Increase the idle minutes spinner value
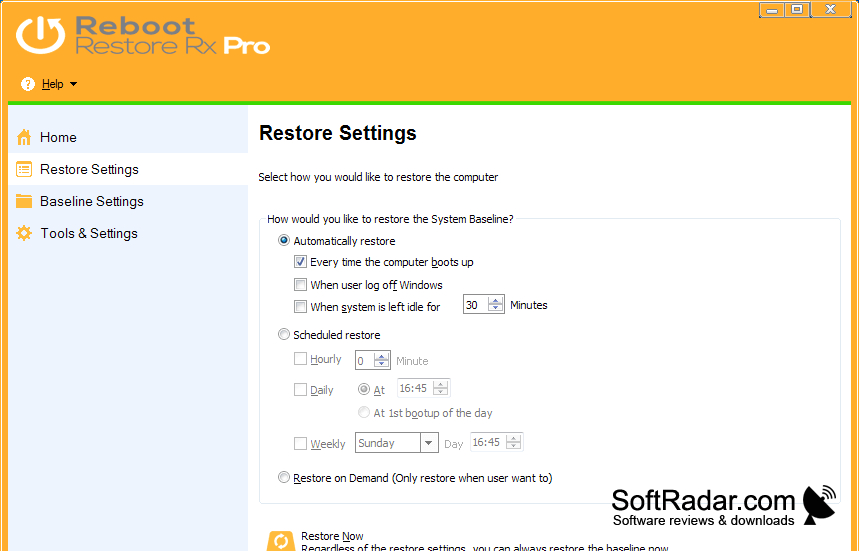859x551 pixels. pyautogui.click(x=496, y=301)
